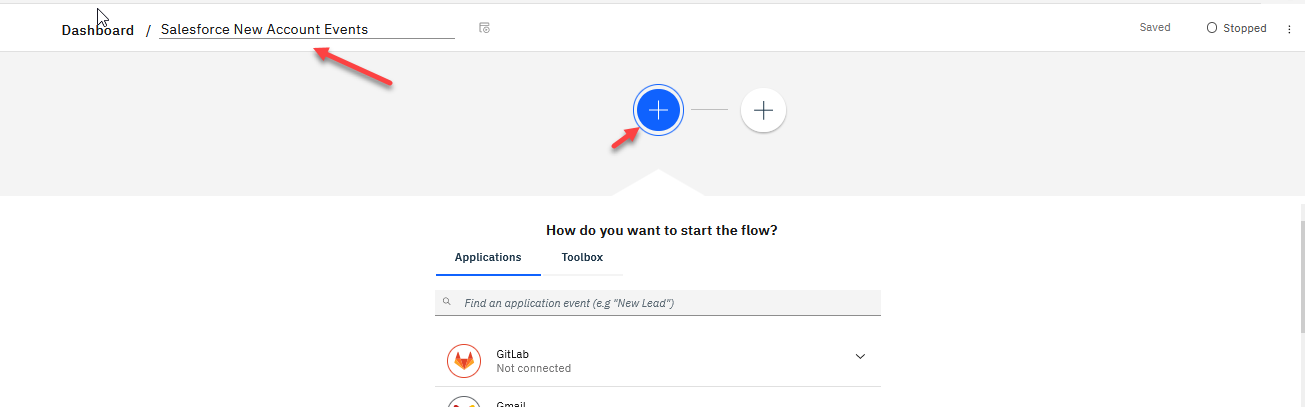Expand the GitLab application chevron
This screenshot has width=1305, height=407.
click(x=860, y=356)
